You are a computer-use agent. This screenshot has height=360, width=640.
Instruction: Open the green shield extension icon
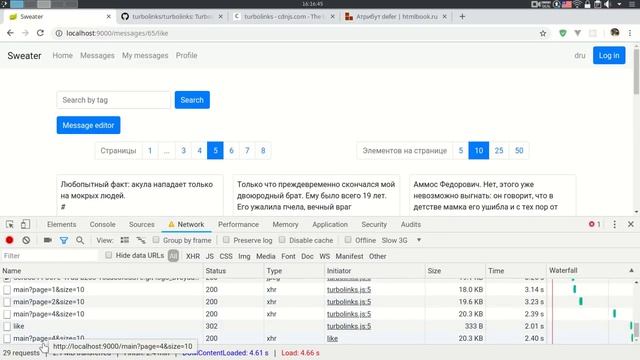[562, 33]
